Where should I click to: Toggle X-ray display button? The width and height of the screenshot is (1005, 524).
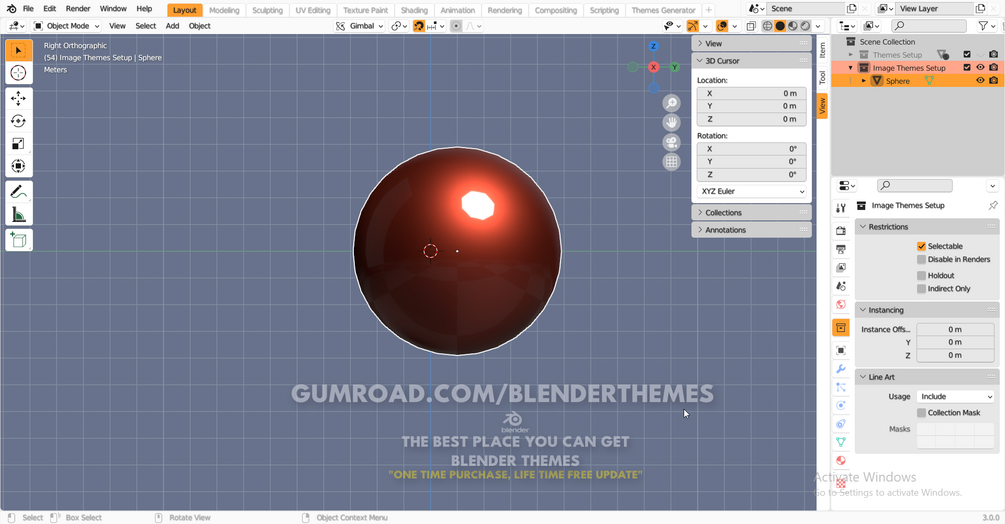click(x=751, y=26)
